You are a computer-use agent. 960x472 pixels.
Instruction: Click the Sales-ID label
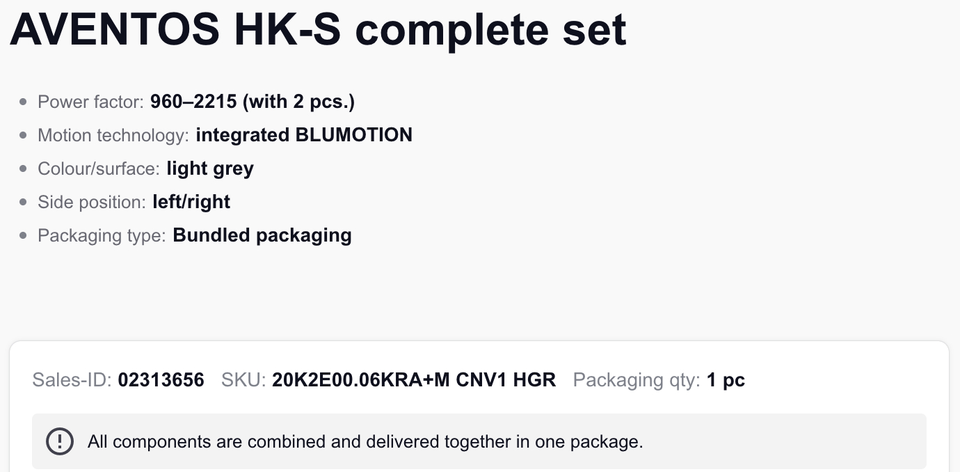pos(72,380)
